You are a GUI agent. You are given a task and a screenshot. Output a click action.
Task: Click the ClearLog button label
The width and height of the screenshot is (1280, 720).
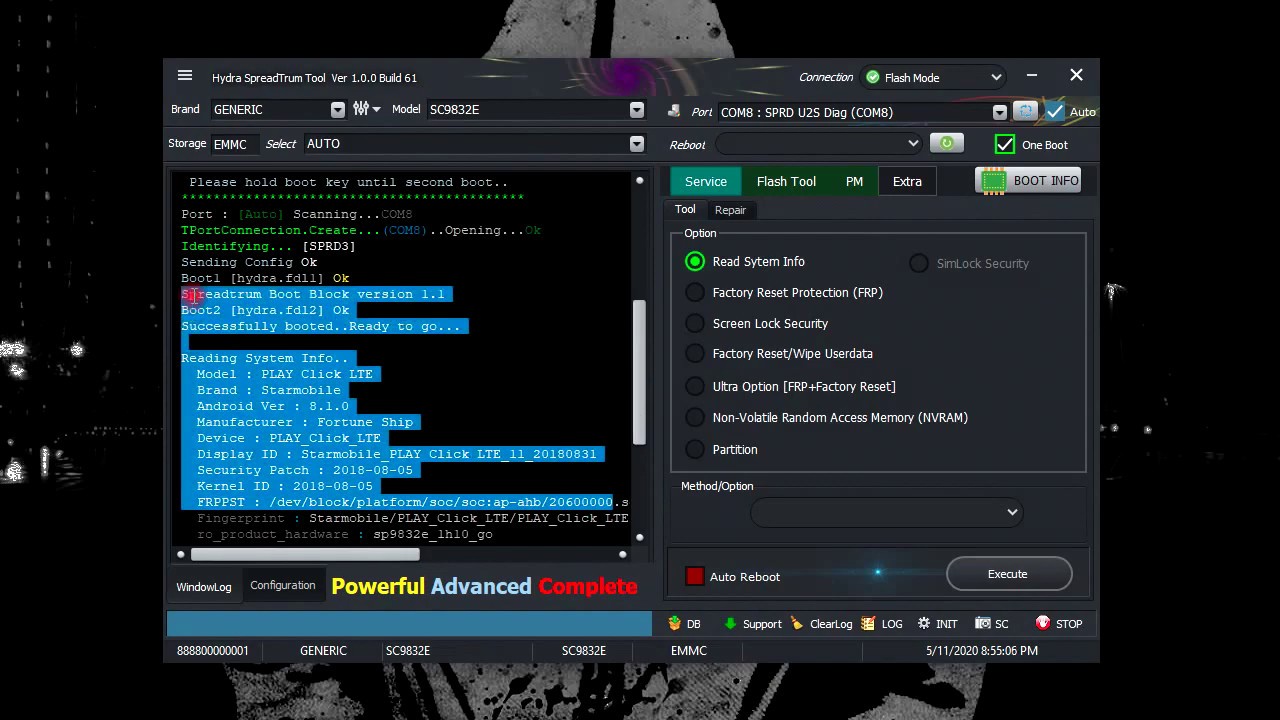(x=831, y=624)
